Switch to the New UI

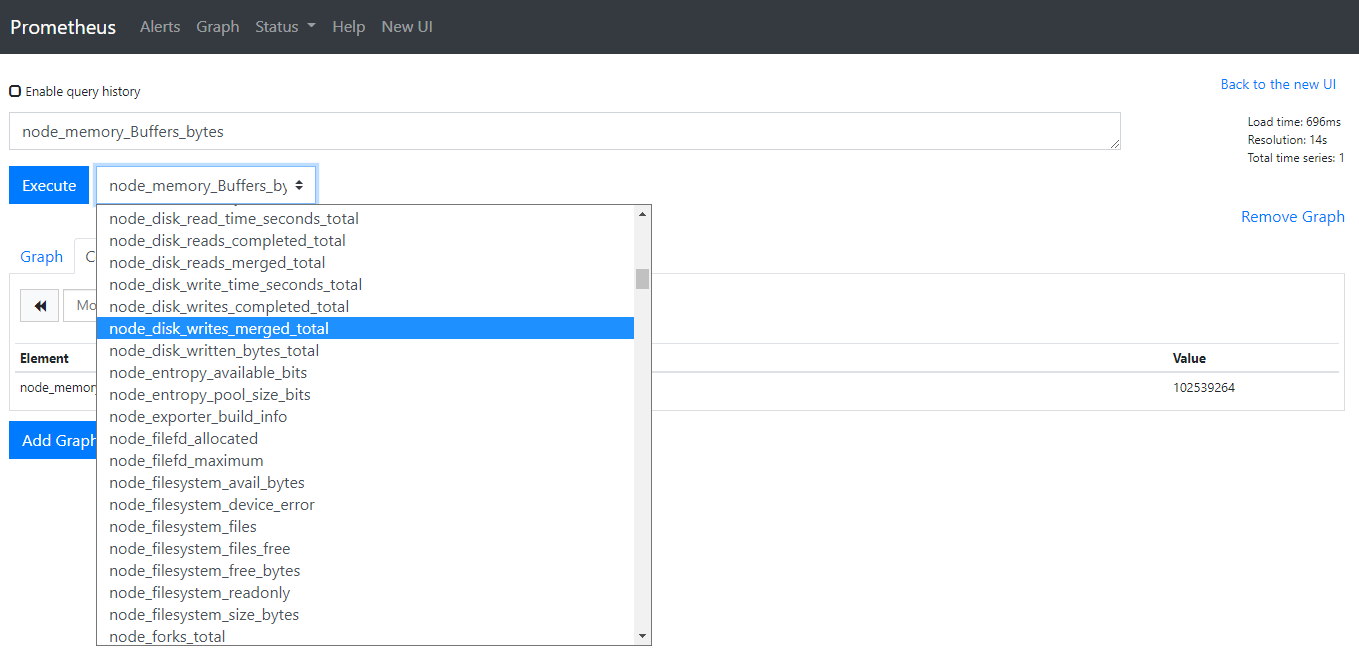[407, 27]
